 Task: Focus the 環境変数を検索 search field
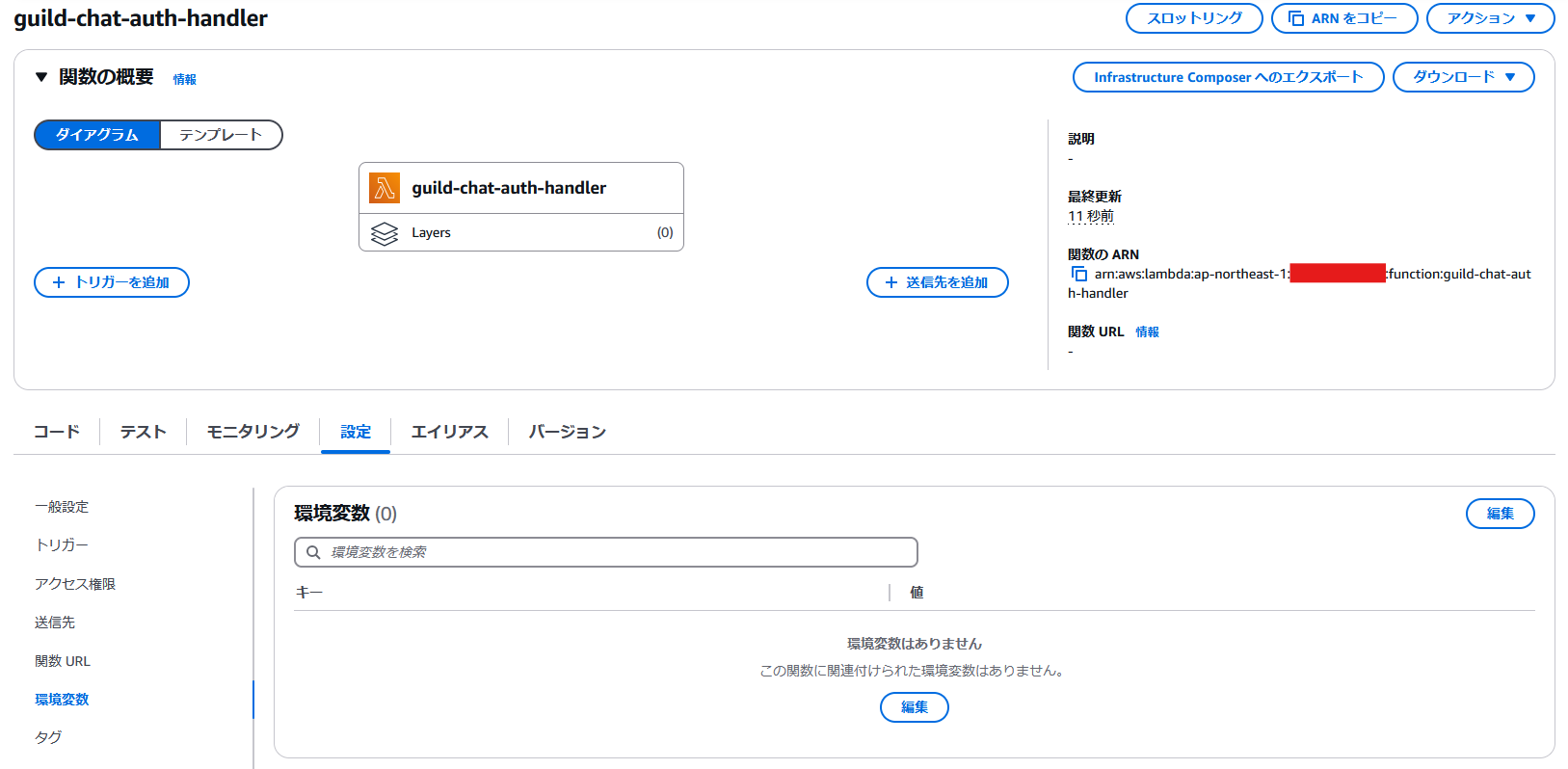click(606, 552)
